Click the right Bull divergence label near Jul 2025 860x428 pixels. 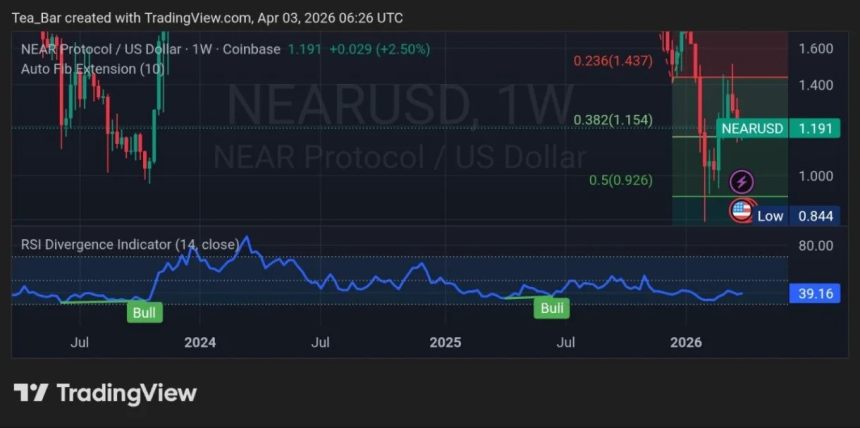pos(552,308)
